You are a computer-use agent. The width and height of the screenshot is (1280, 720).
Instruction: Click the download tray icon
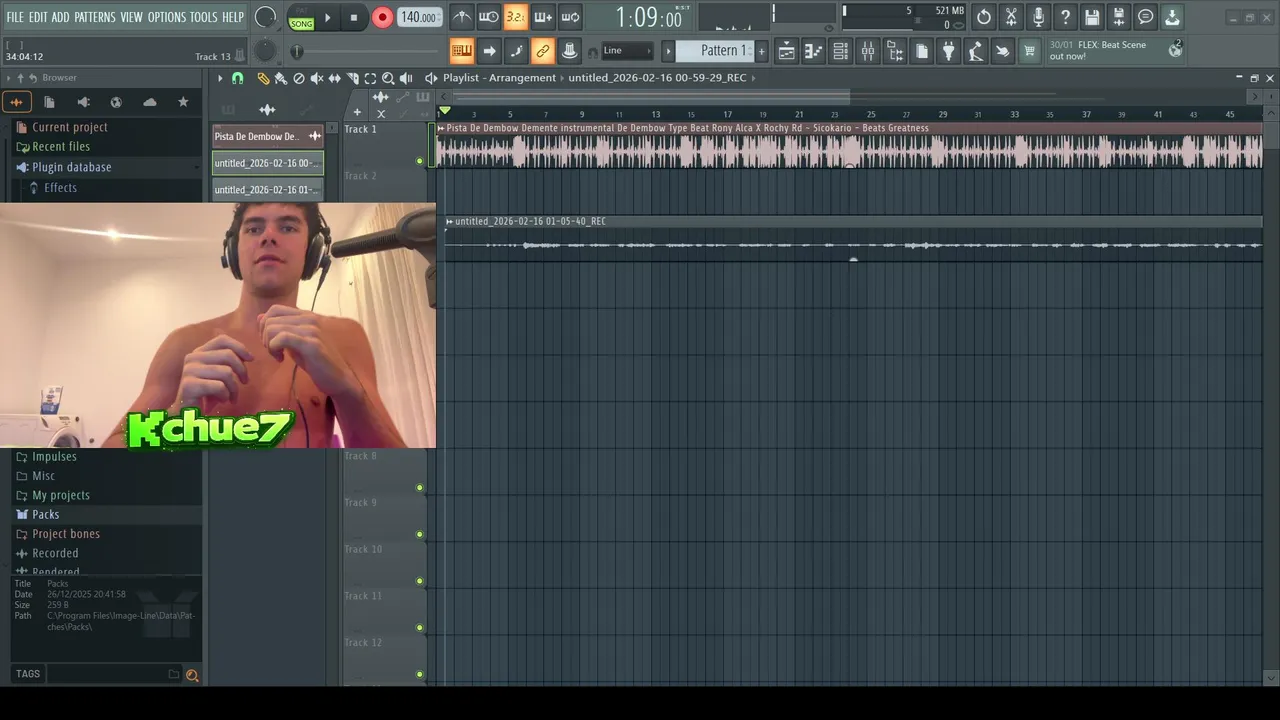pos(1172,17)
